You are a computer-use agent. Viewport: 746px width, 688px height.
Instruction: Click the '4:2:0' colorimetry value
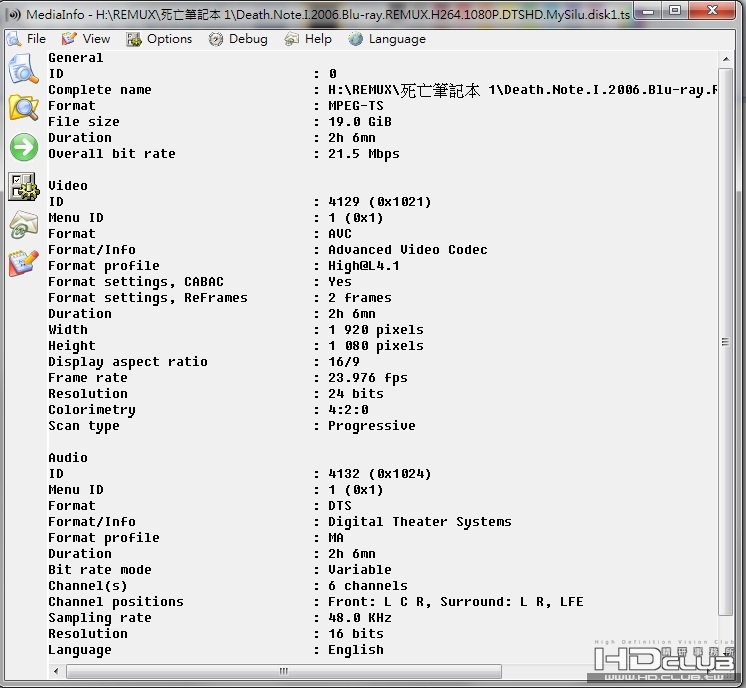click(x=348, y=410)
